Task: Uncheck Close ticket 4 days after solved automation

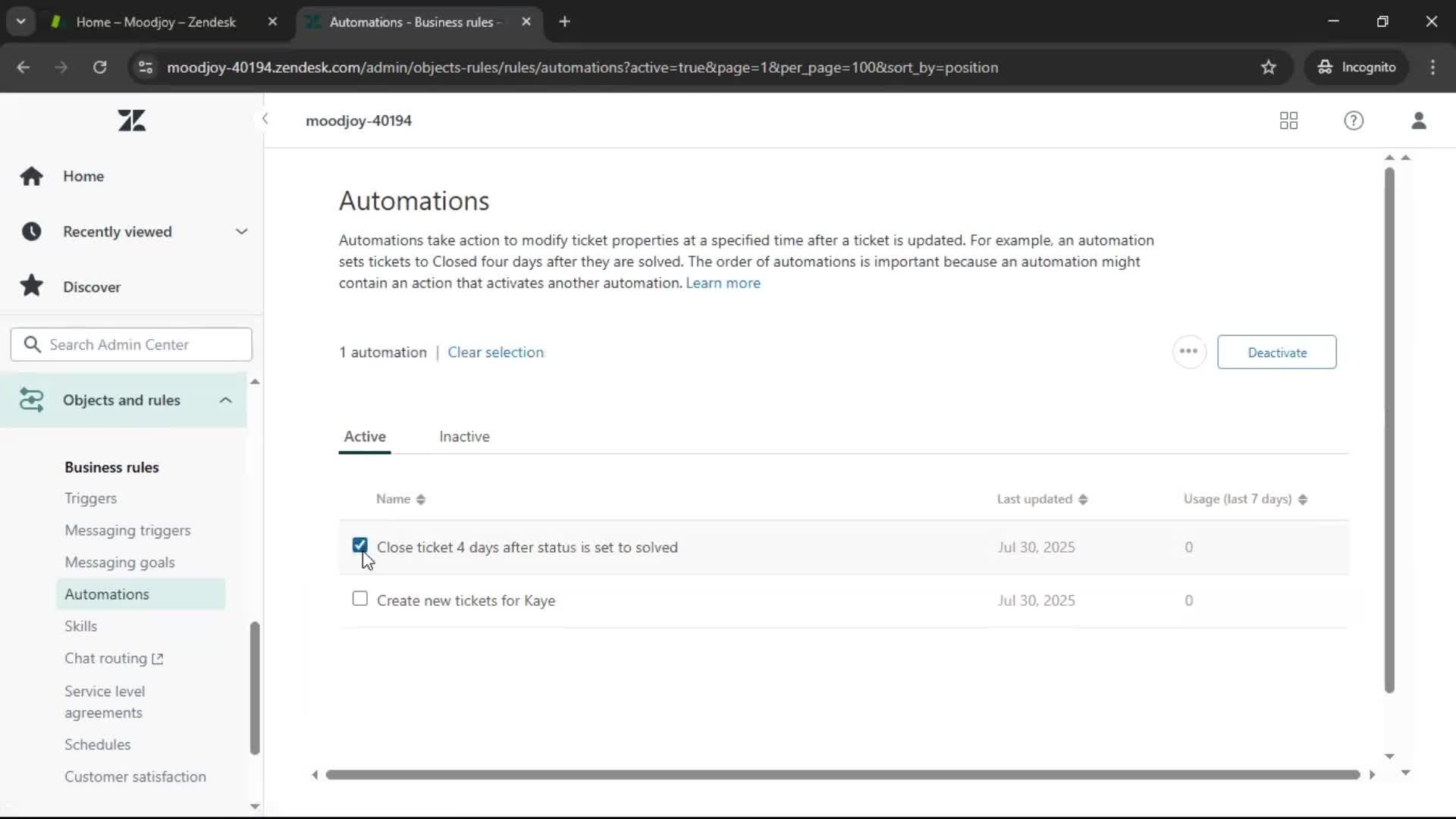Action: (360, 545)
